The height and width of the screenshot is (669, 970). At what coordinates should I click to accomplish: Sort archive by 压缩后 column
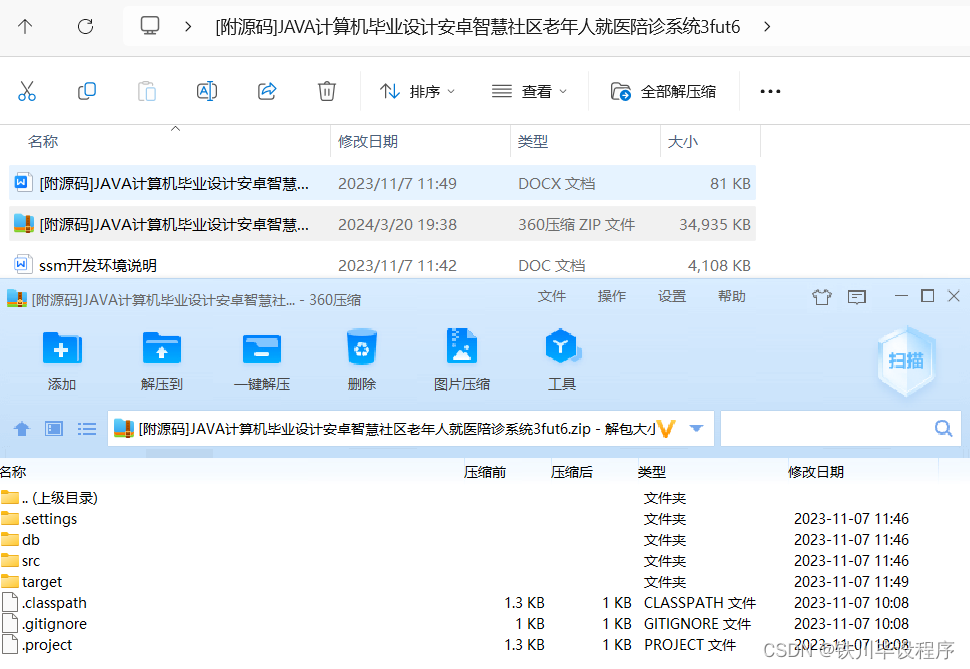click(x=572, y=472)
